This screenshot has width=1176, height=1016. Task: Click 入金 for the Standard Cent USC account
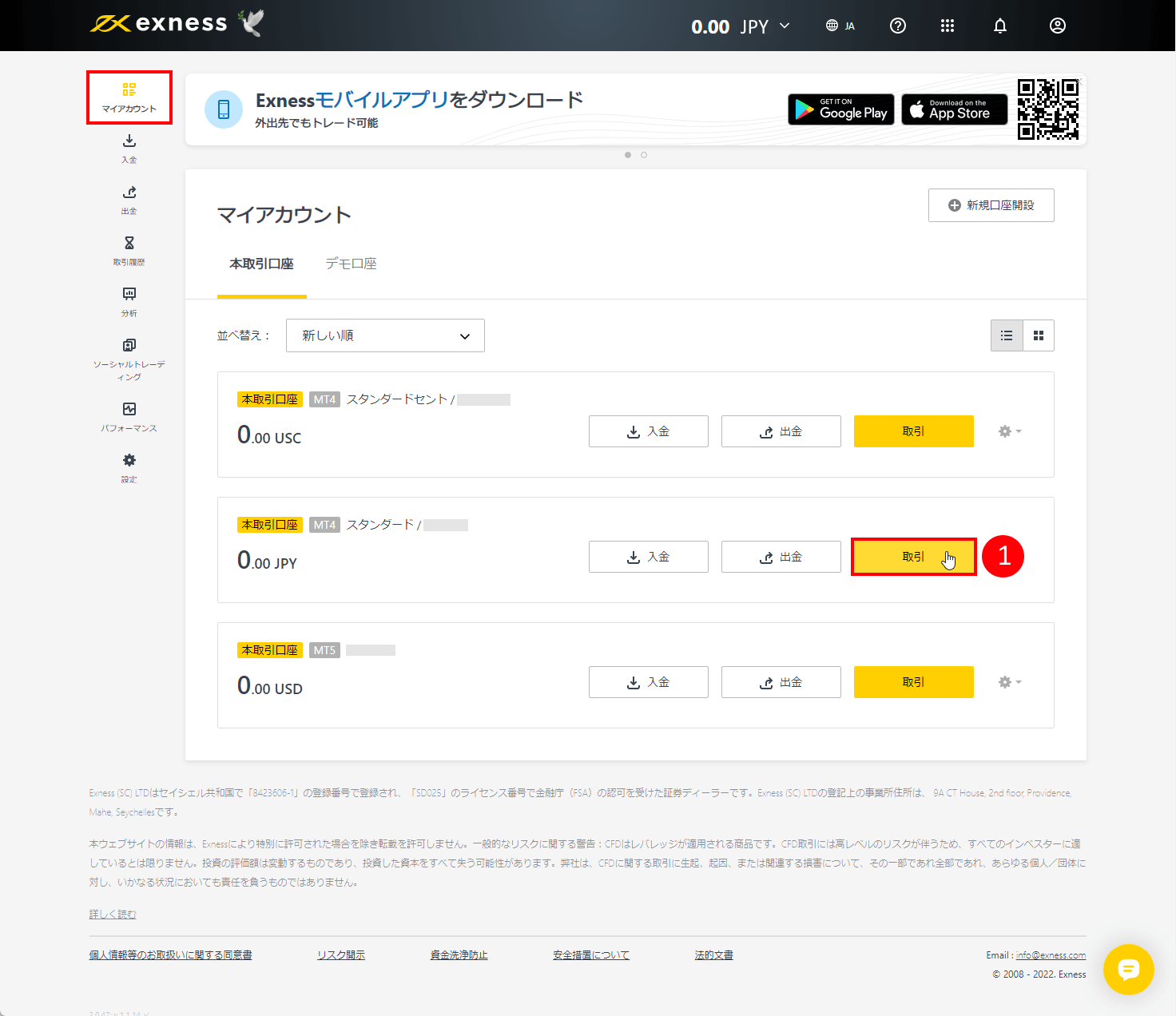[x=649, y=431]
